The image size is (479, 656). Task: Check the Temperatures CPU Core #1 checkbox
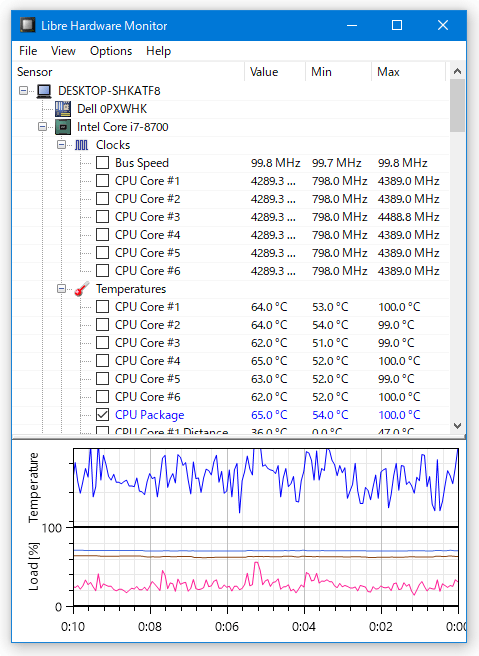click(102, 307)
